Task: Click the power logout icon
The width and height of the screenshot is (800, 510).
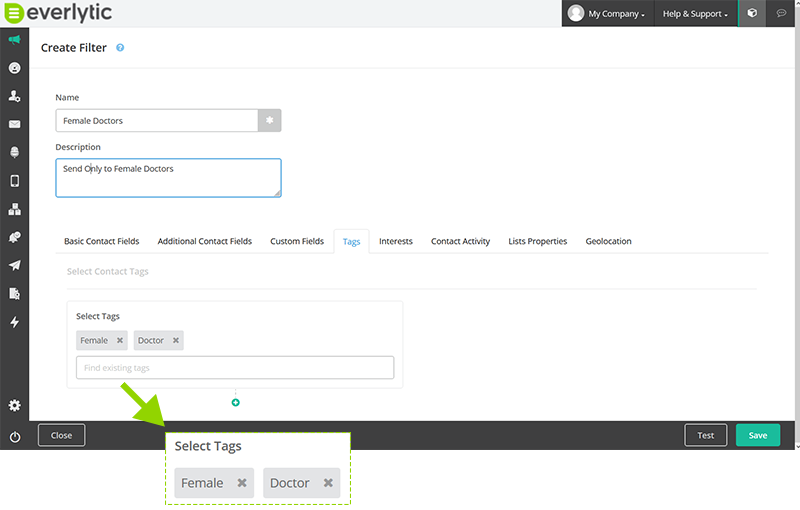Action: coord(15,437)
